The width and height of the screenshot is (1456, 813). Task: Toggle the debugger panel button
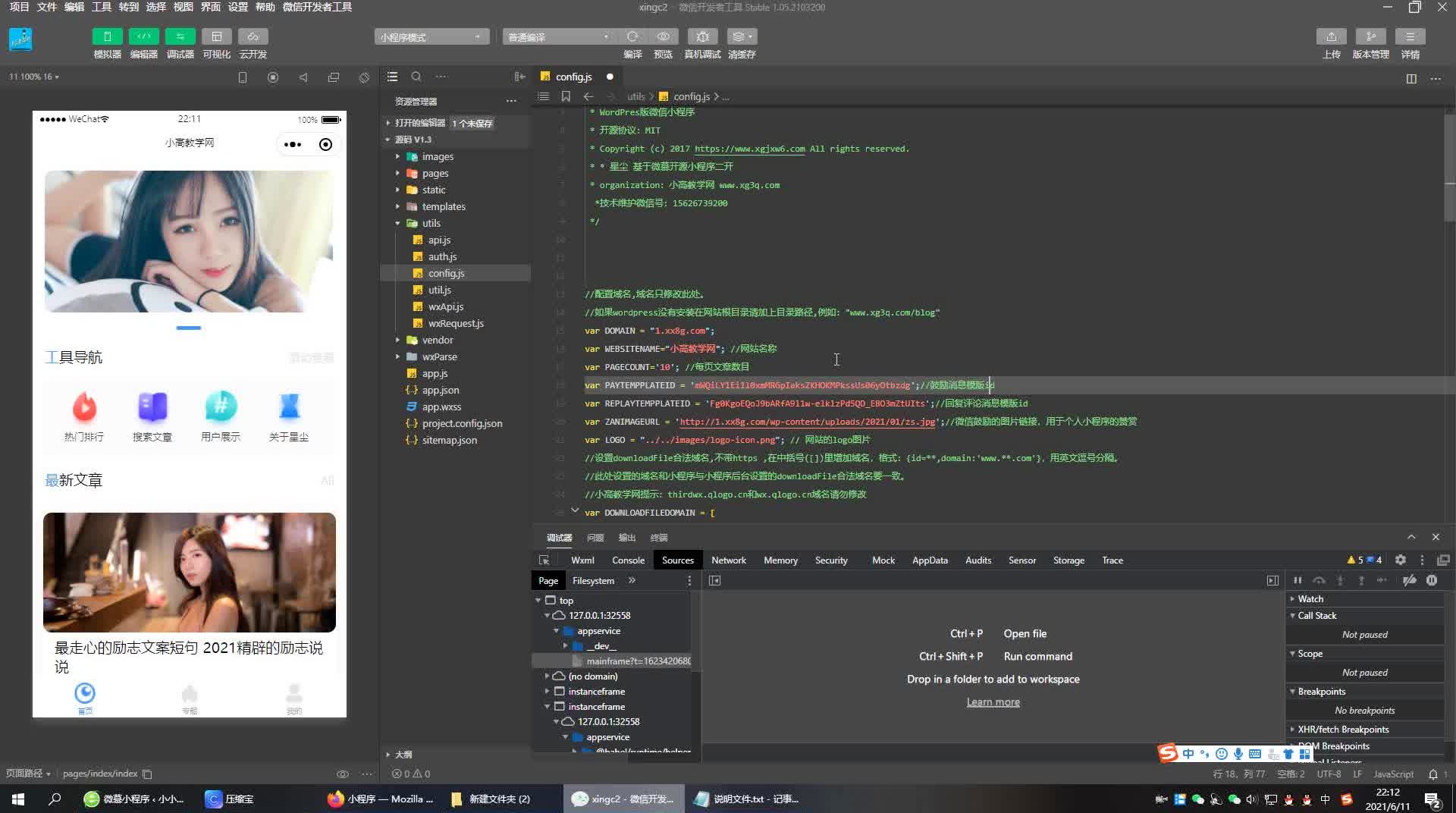(x=180, y=36)
